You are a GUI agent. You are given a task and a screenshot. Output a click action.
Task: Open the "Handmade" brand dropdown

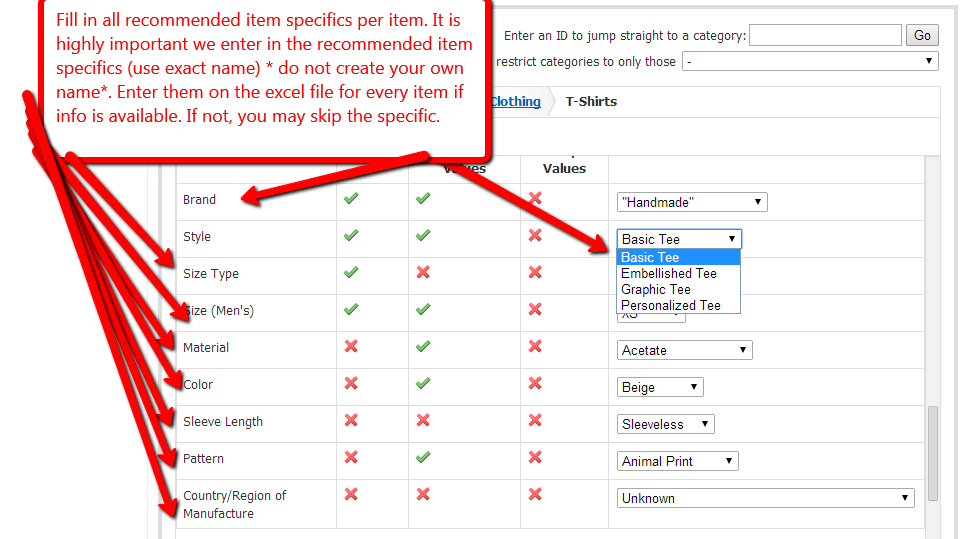pyautogui.click(x=692, y=202)
